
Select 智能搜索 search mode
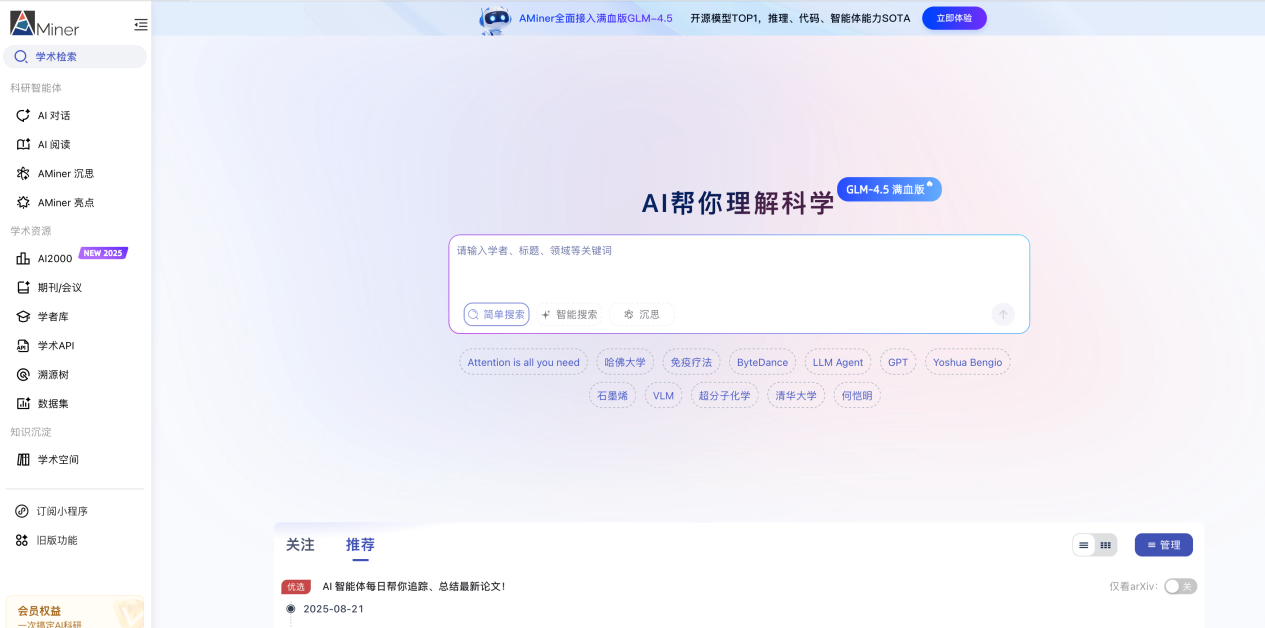570,314
